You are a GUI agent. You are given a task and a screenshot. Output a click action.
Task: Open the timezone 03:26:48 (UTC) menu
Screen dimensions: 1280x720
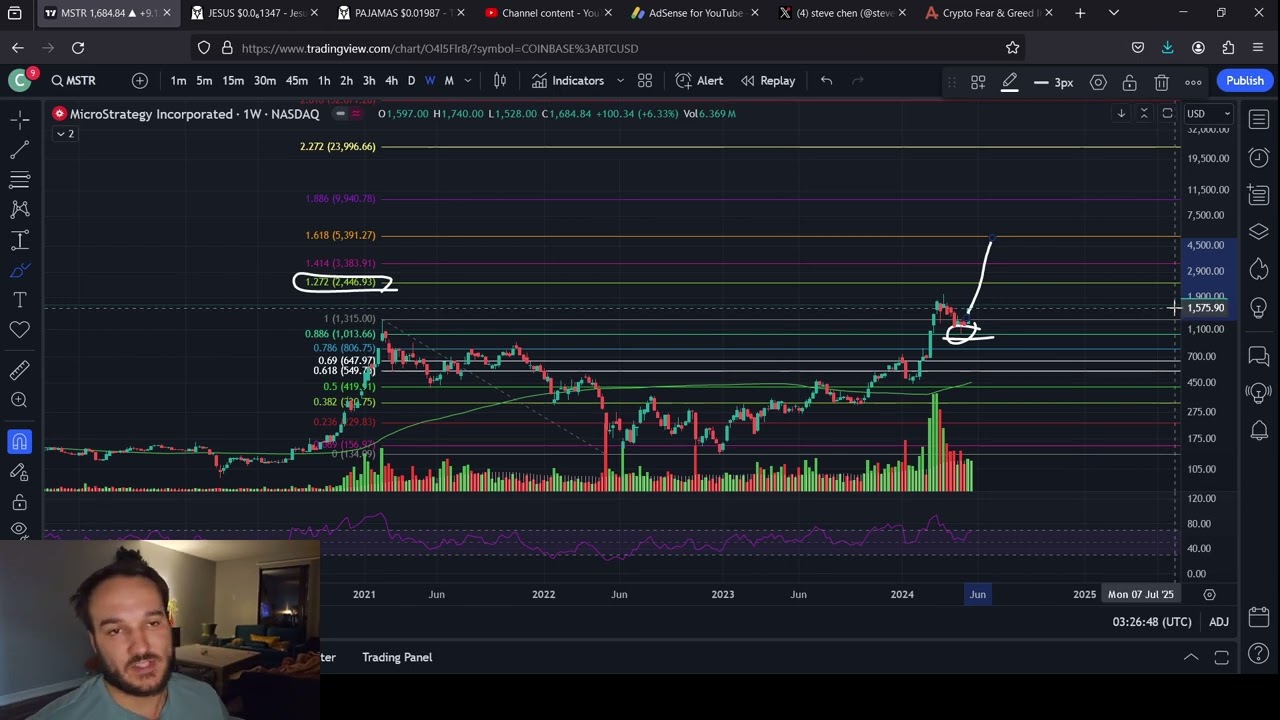point(1152,622)
